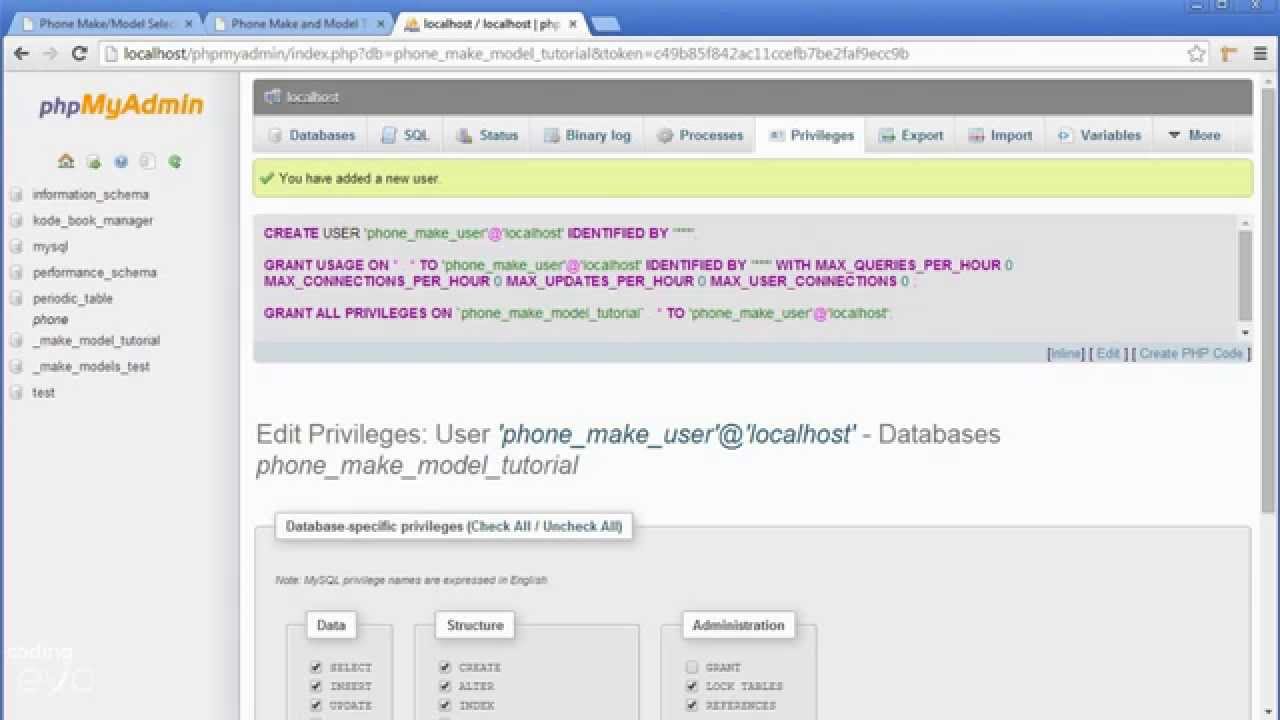Open the phpMyAdmin Home icon in sidebar
Image resolution: width=1280 pixels, height=720 pixels.
click(66, 161)
